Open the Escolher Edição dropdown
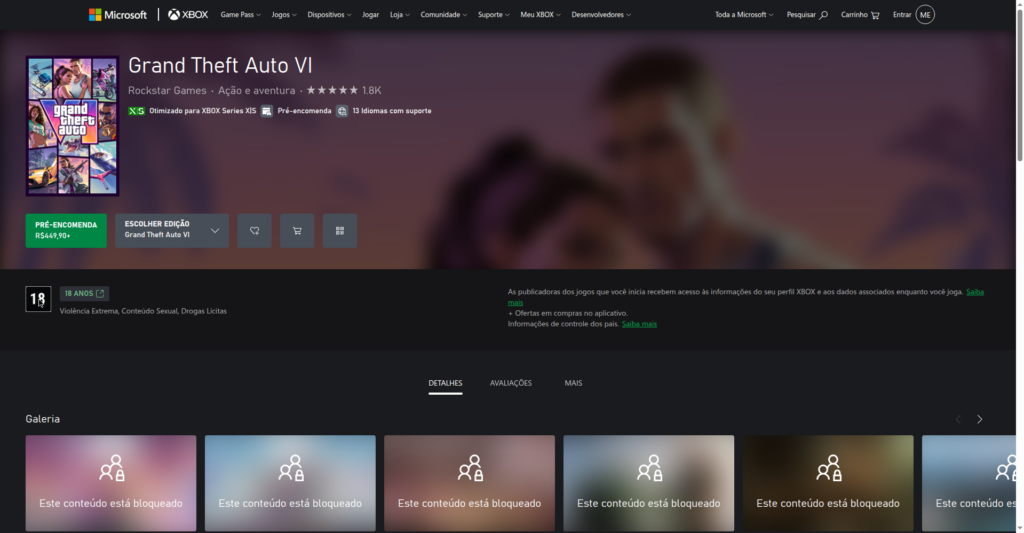This screenshot has height=533, width=1024. [172, 231]
